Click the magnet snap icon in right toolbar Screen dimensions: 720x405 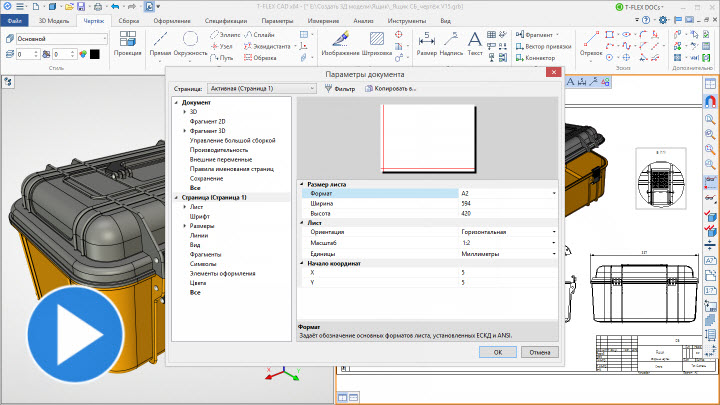point(710,102)
